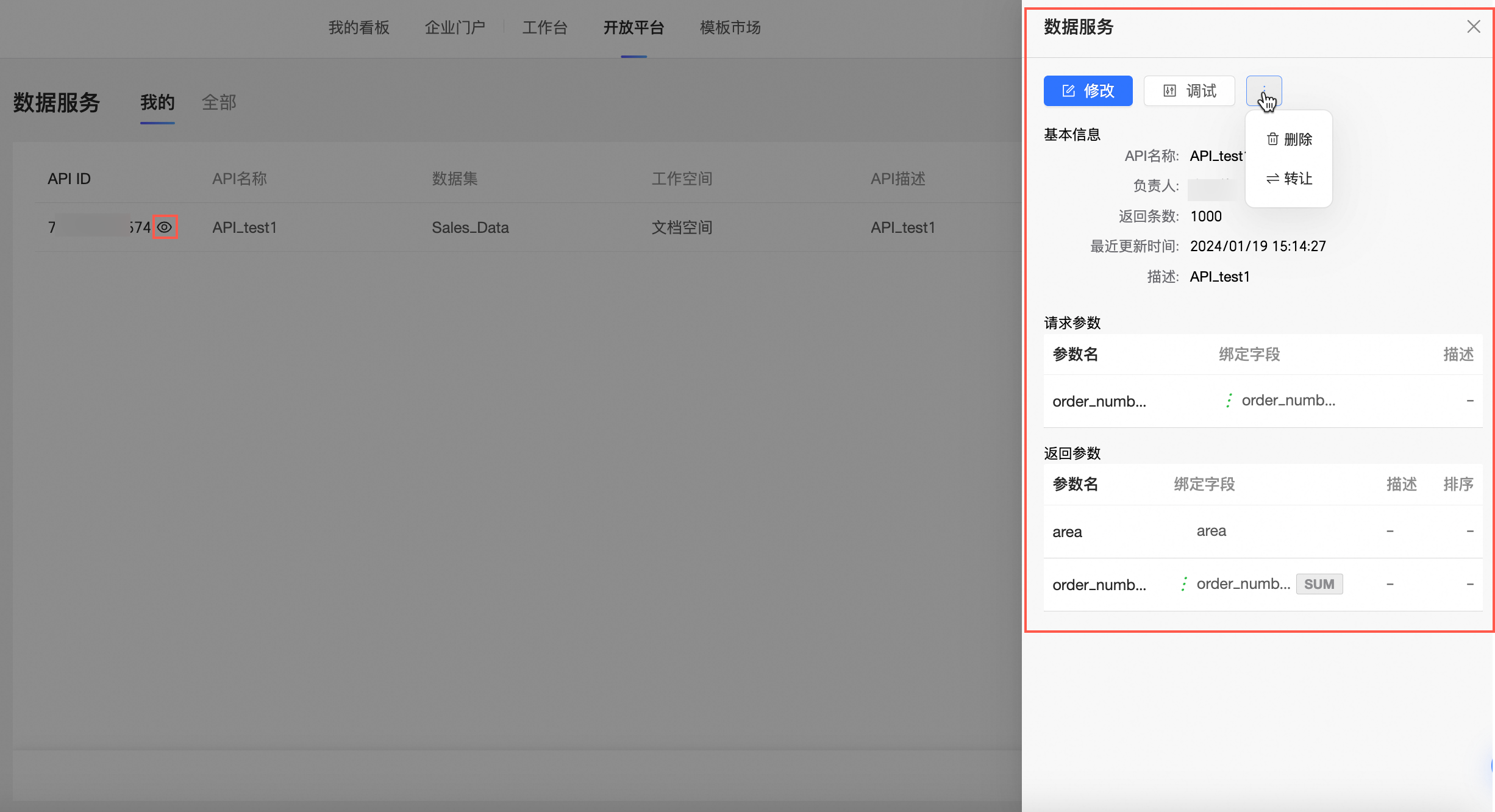Click the 调试 debug button

pos(1189,91)
